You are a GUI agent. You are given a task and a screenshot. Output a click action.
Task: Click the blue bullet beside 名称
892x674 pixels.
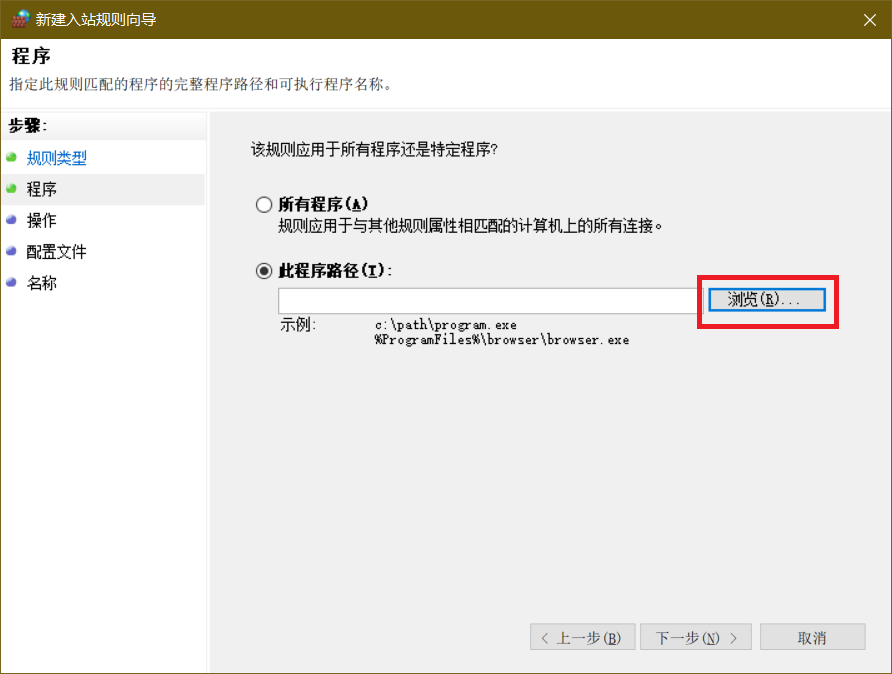tap(12, 282)
